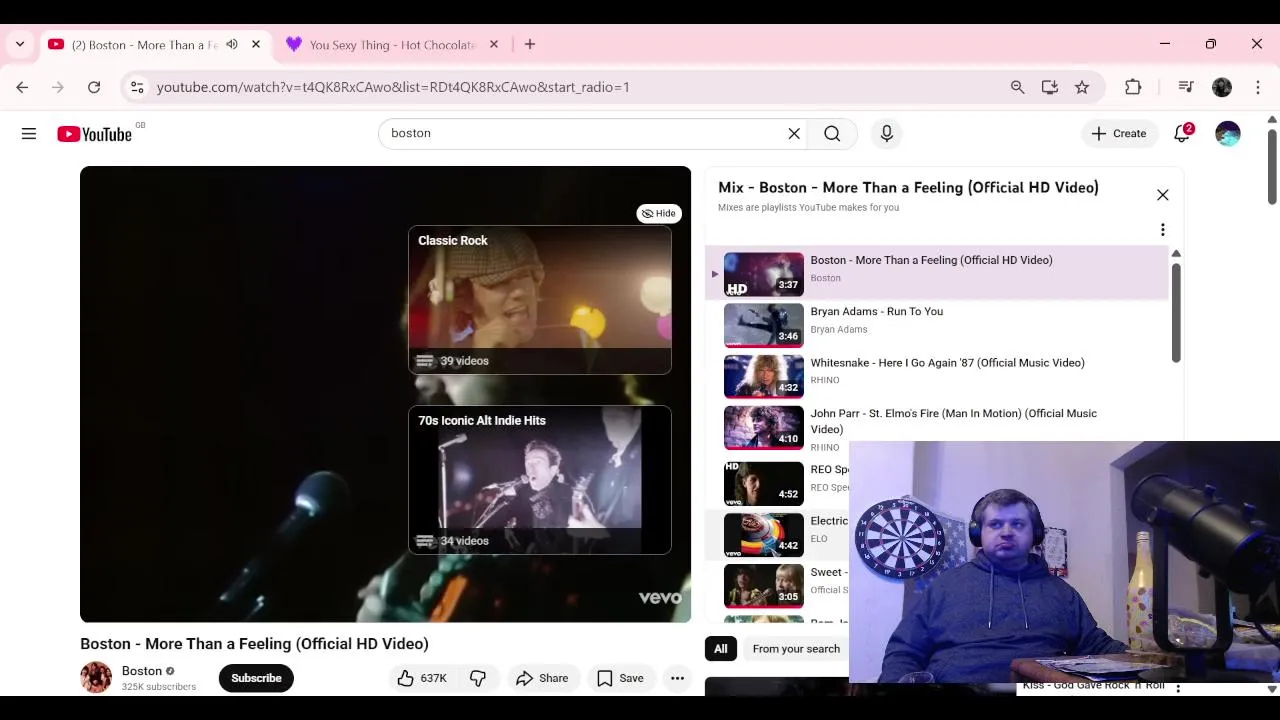1280x720 pixels.
Task: Bookmark this page with the star
Action: click(1082, 87)
